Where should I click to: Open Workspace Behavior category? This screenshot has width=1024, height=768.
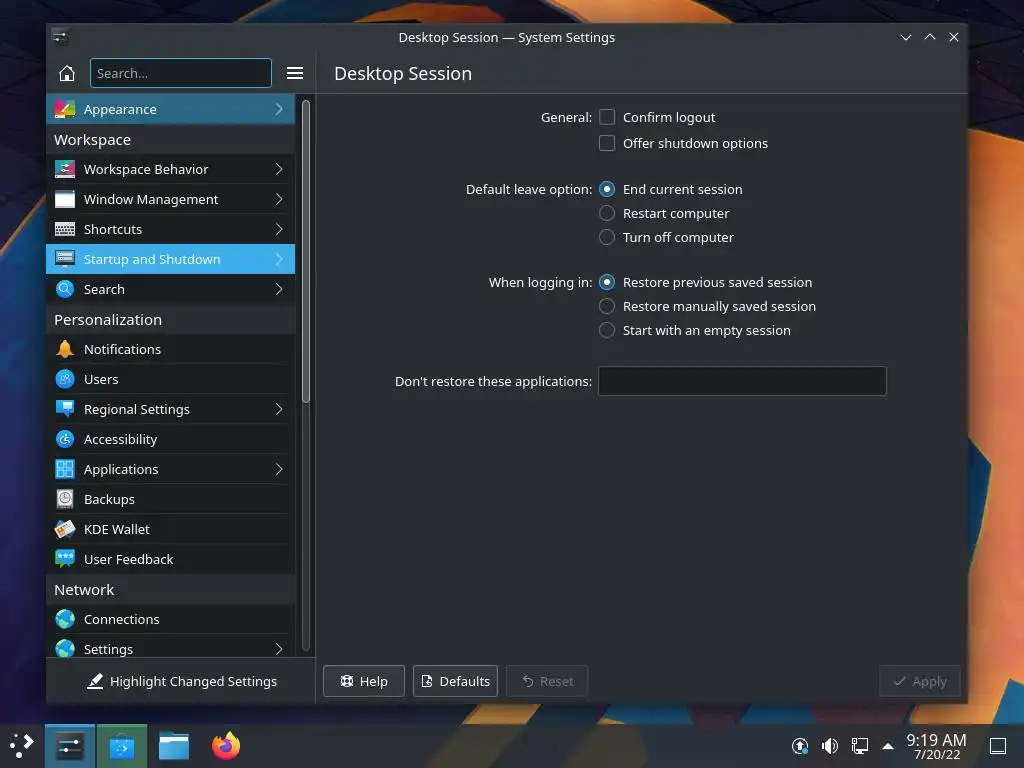point(170,169)
